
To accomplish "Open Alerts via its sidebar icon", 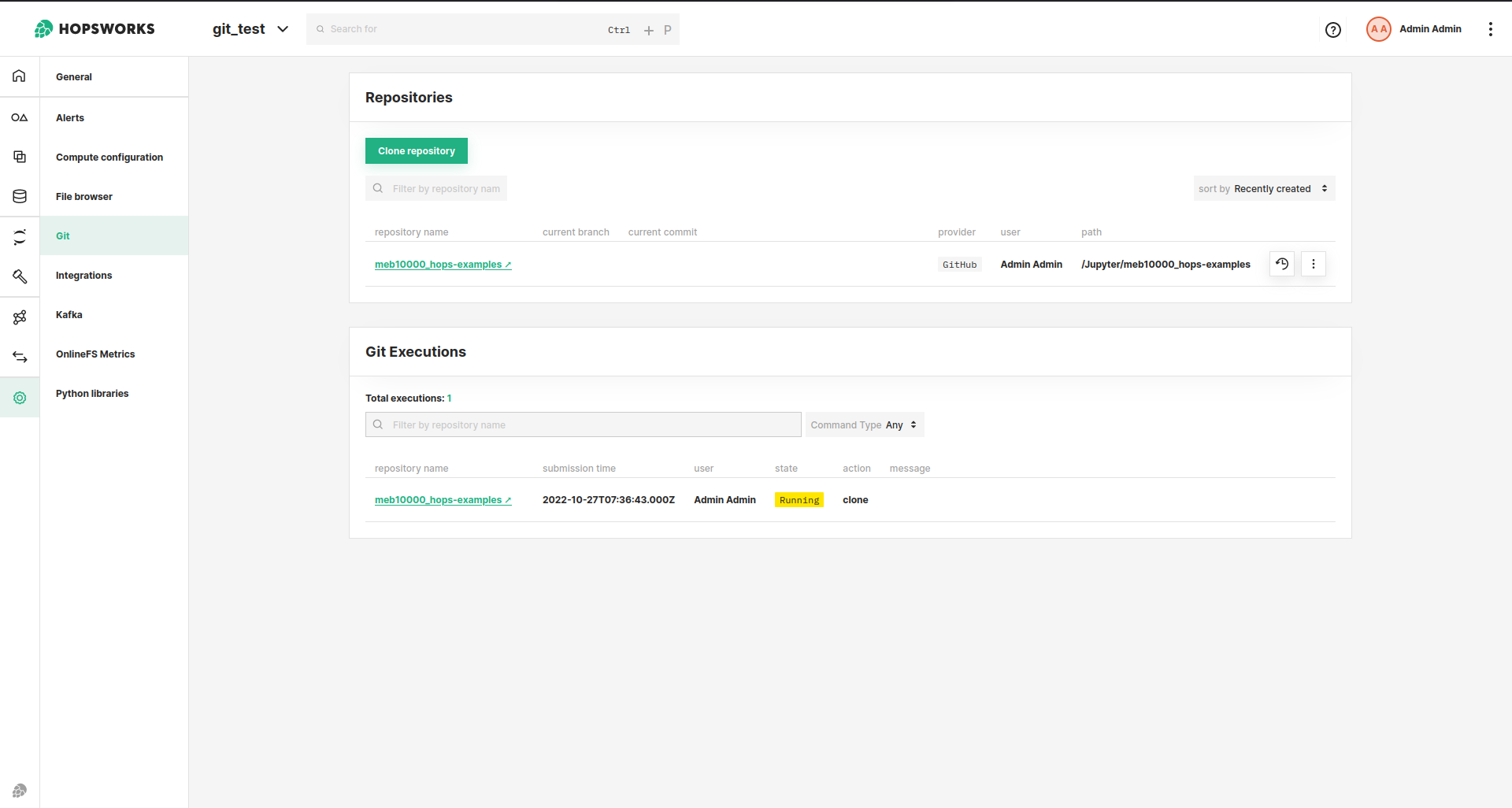I will point(19,117).
